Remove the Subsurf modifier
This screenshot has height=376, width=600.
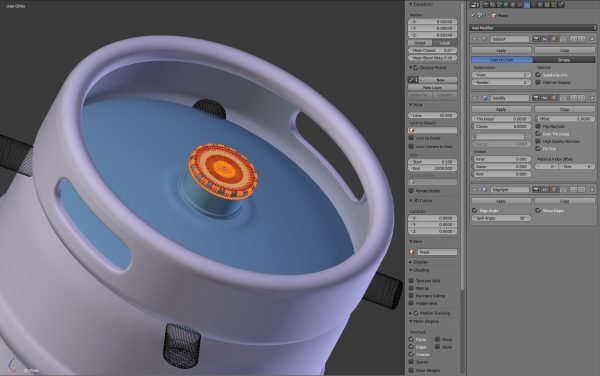(592, 39)
